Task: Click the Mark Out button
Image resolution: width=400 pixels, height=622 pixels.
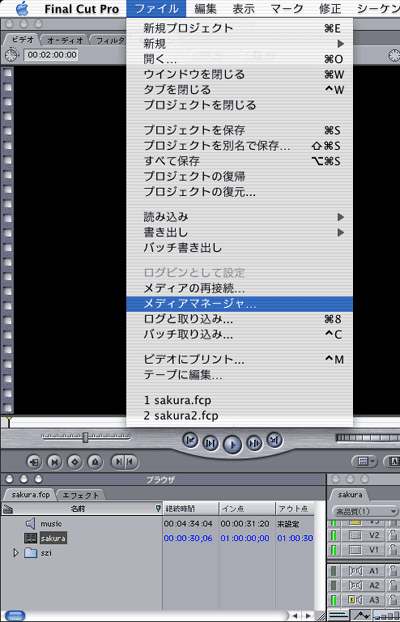Action: (131, 461)
